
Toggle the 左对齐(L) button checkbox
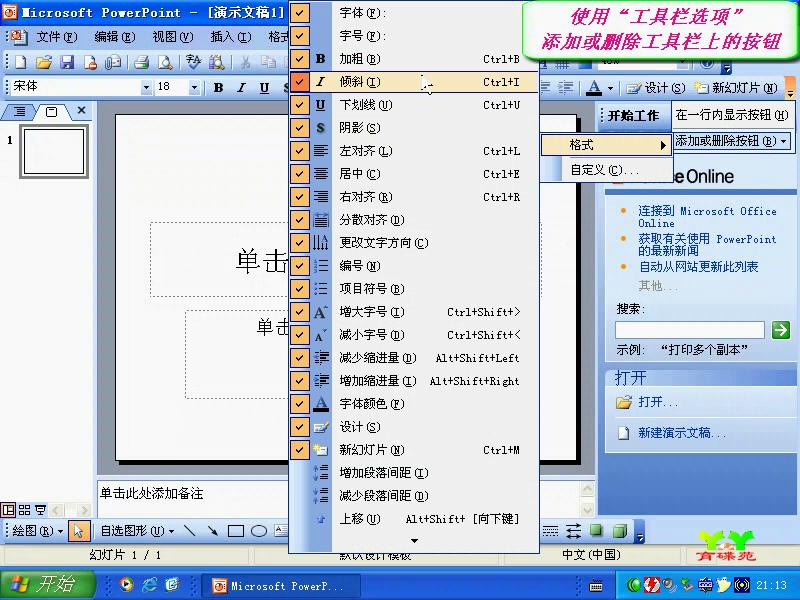coord(299,151)
